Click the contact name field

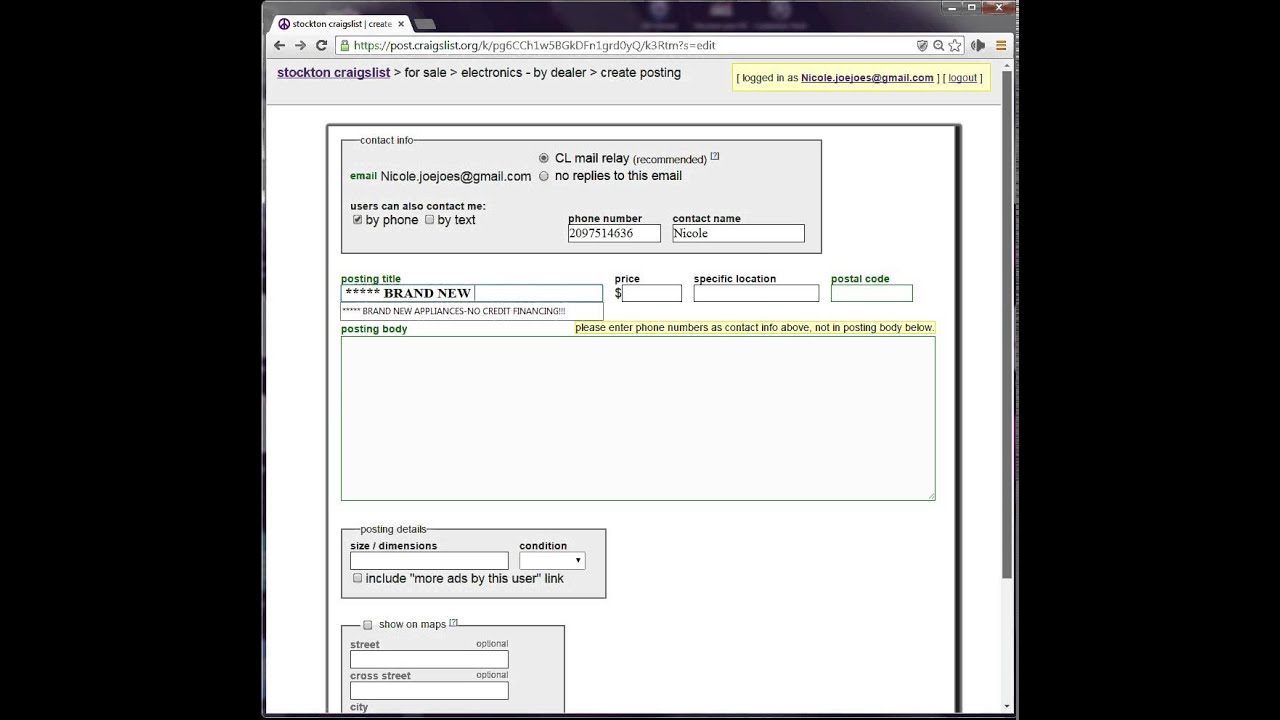click(x=738, y=233)
